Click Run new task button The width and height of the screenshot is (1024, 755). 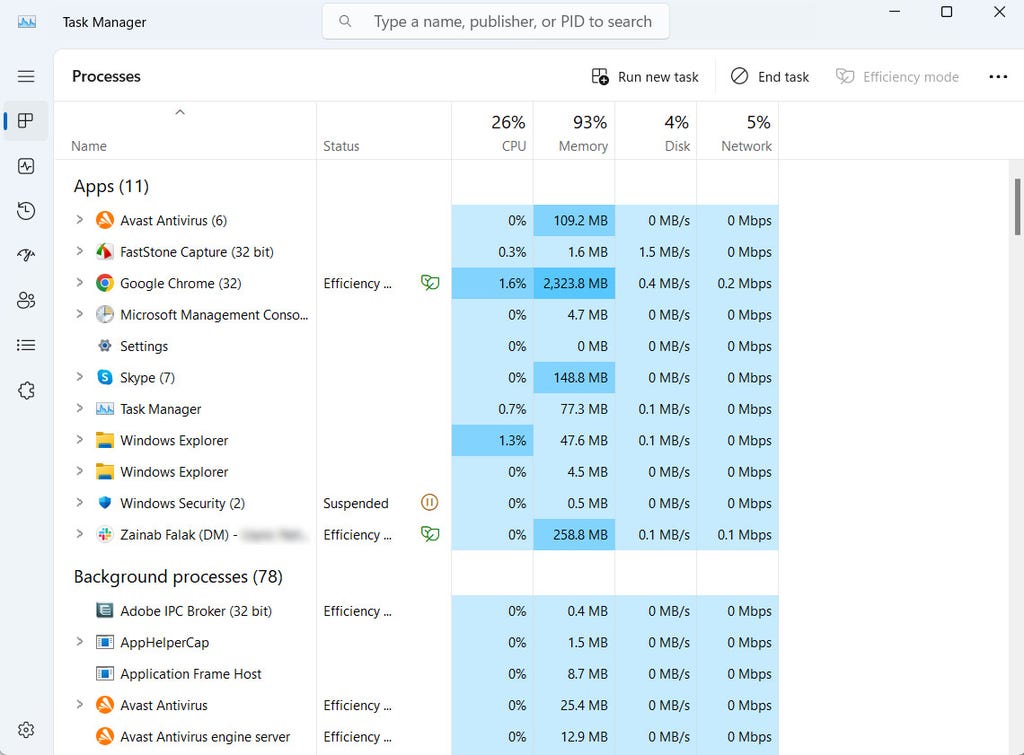pyautogui.click(x=645, y=77)
